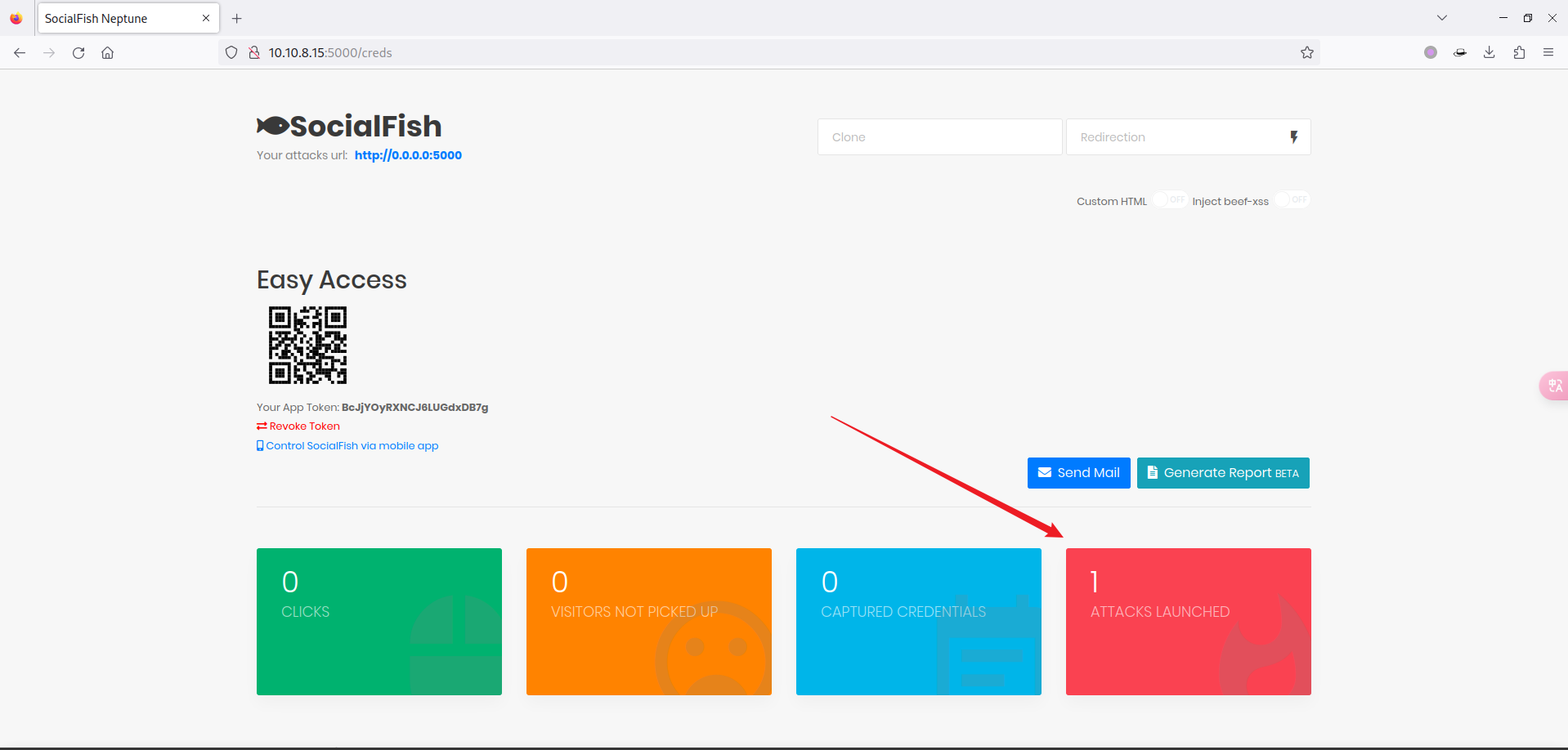This screenshot has width=1568, height=750.
Task: Restore down the Firefox window
Action: click(1527, 18)
